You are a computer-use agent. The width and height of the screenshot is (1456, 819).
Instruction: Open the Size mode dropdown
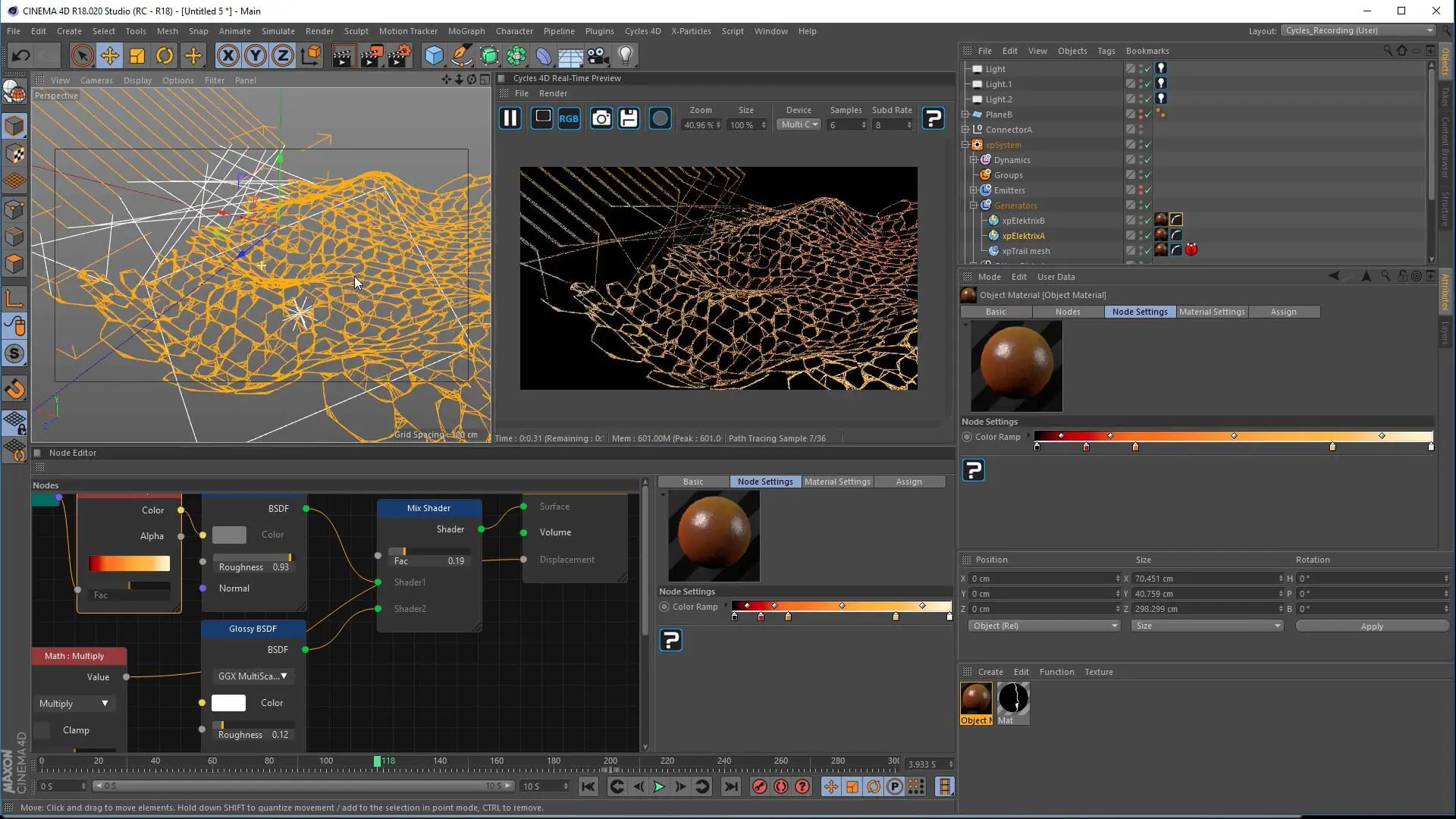[1207, 626]
